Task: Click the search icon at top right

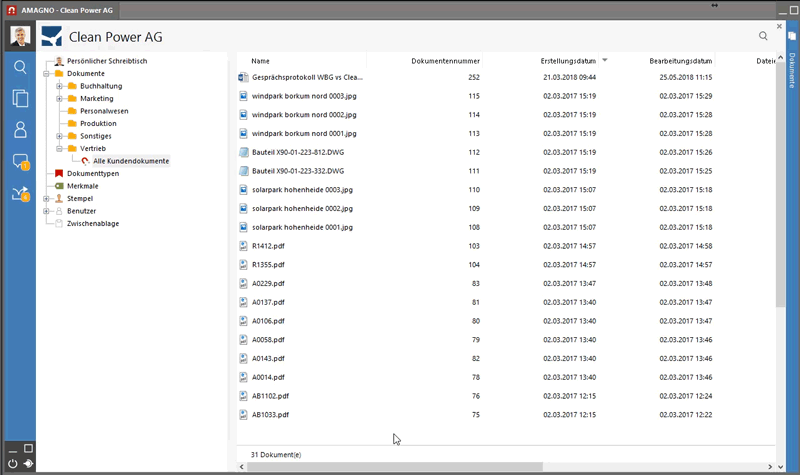Action: 763,36
